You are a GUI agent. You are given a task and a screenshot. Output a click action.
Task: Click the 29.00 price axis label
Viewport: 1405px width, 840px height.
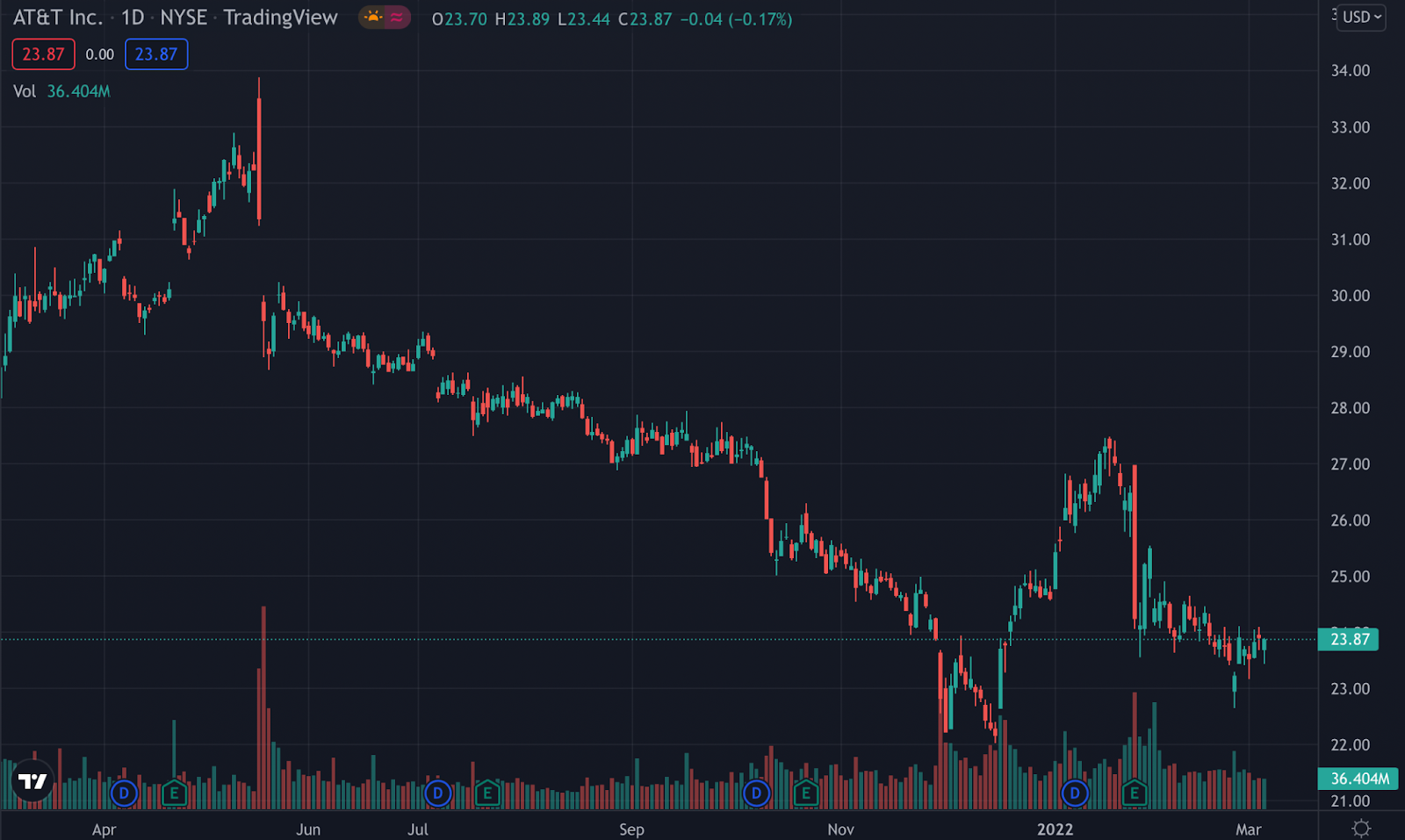1350,352
